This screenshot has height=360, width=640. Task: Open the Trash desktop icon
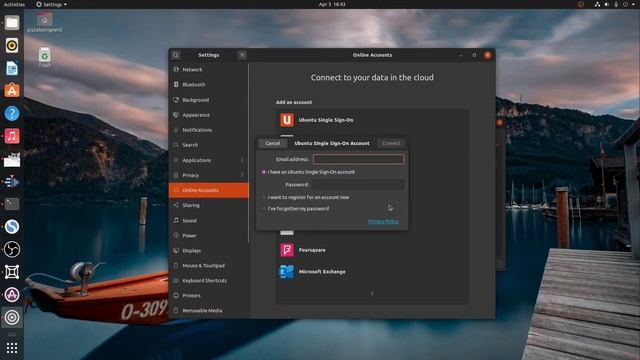click(44, 57)
